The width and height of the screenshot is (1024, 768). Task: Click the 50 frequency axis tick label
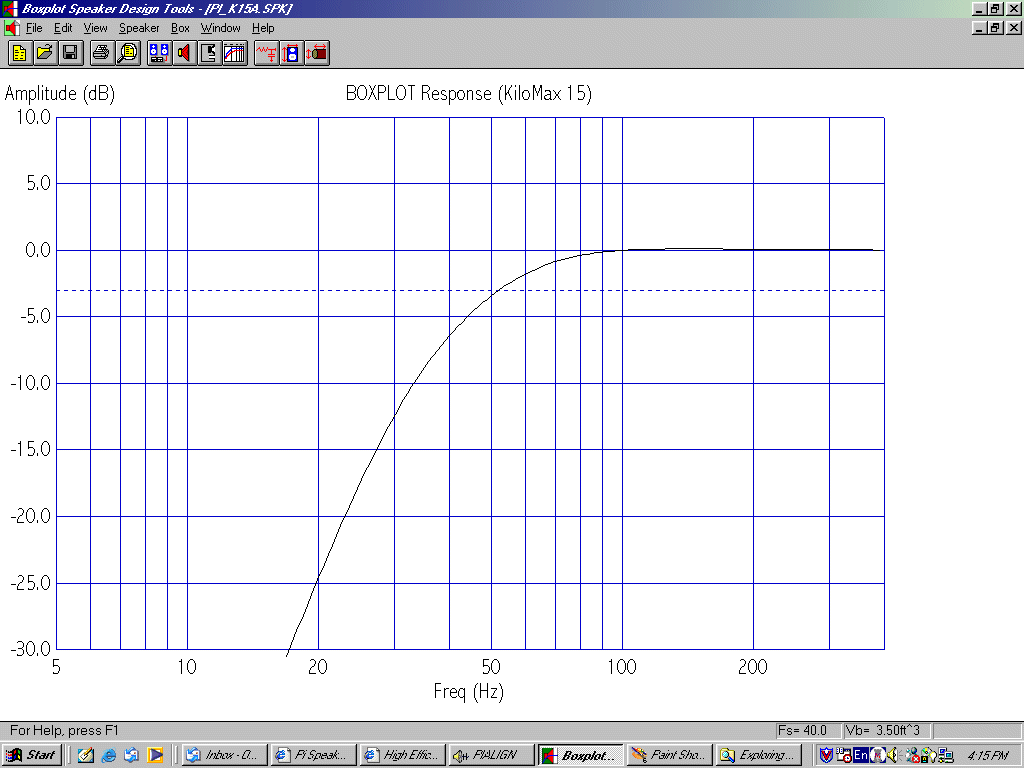tap(491, 667)
